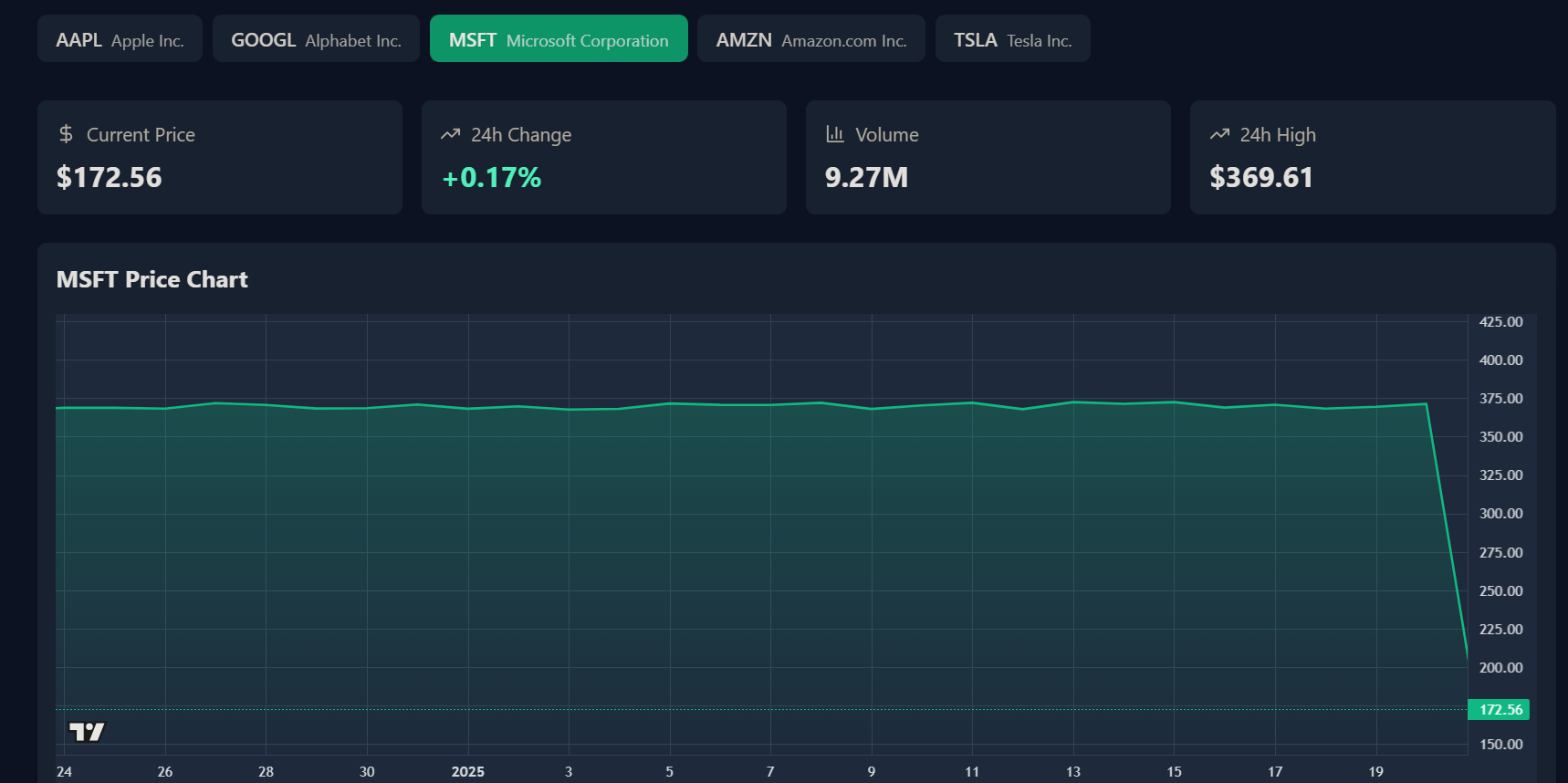1568x783 pixels.
Task: Switch to the TSLA Tesla Inc. tab
Action: [x=1013, y=39]
